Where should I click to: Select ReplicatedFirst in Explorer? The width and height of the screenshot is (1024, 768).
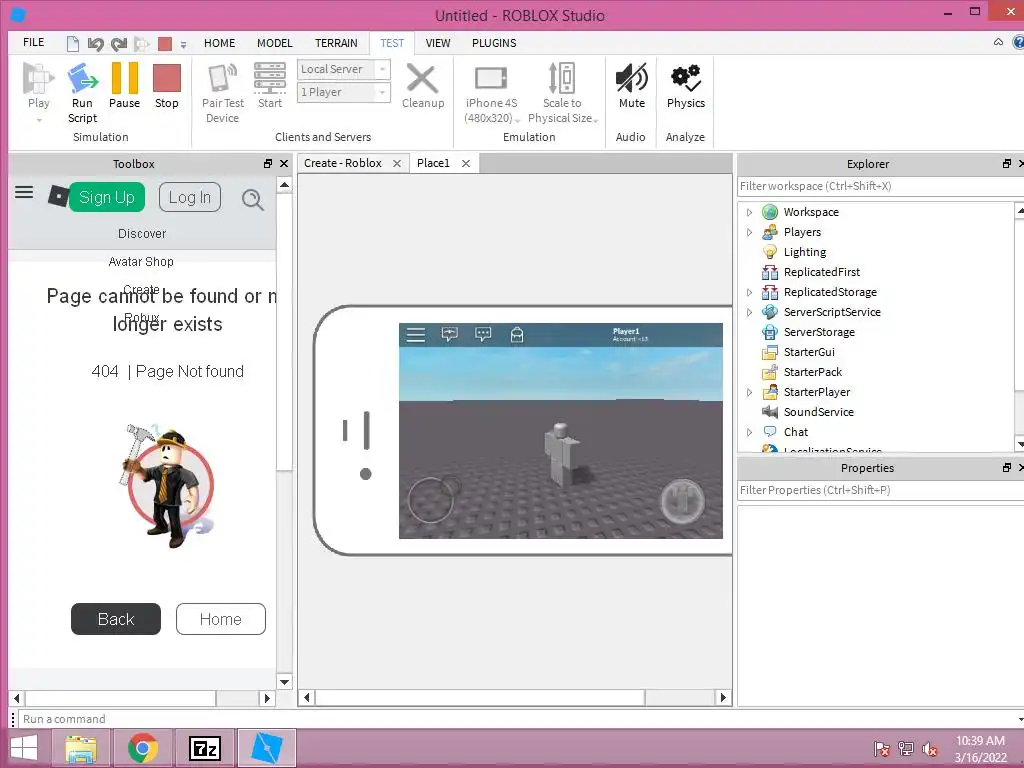pos(822,272)
